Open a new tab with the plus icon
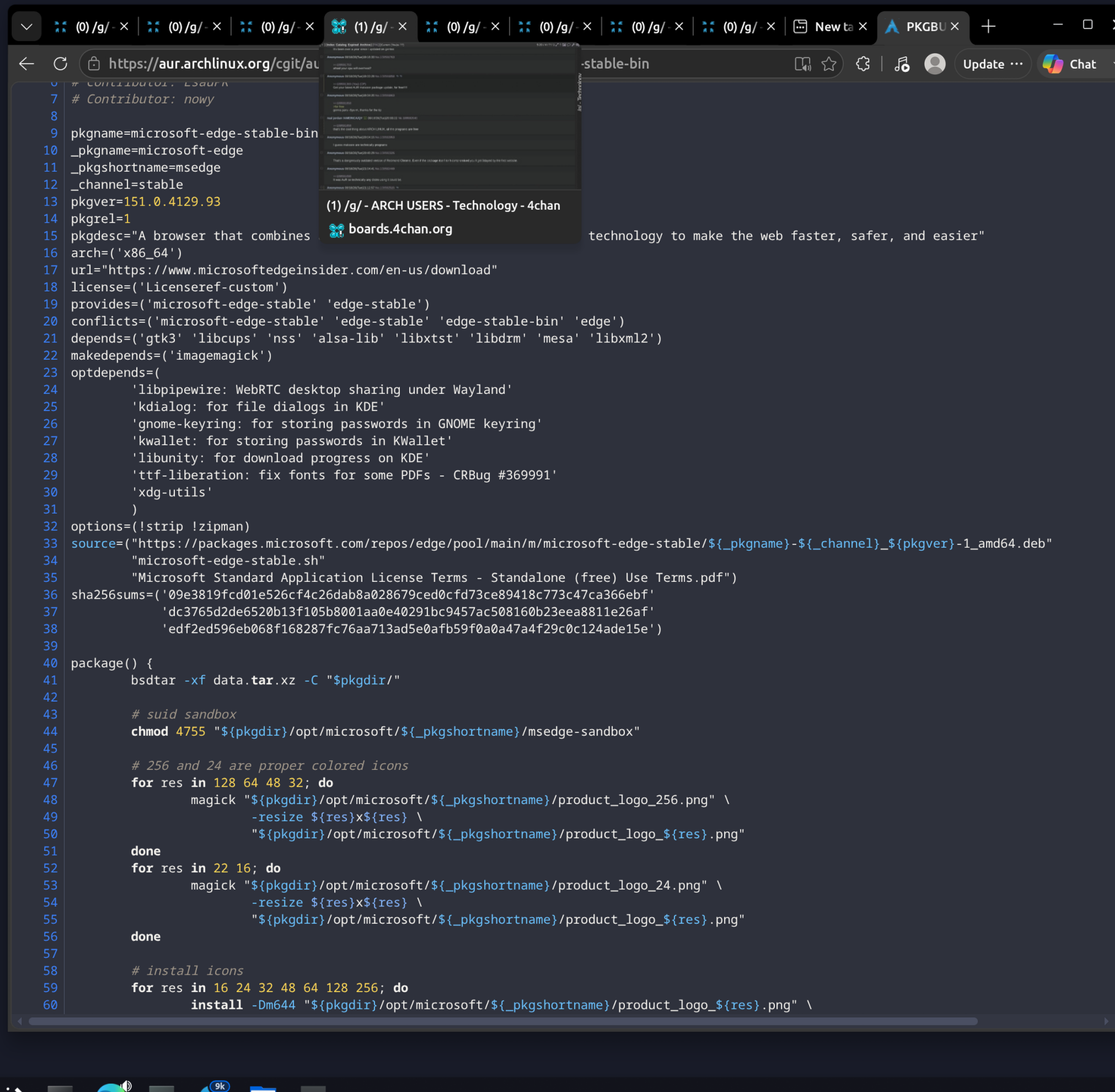The width and height of the screenshot is (1115, 1092). 988,26
